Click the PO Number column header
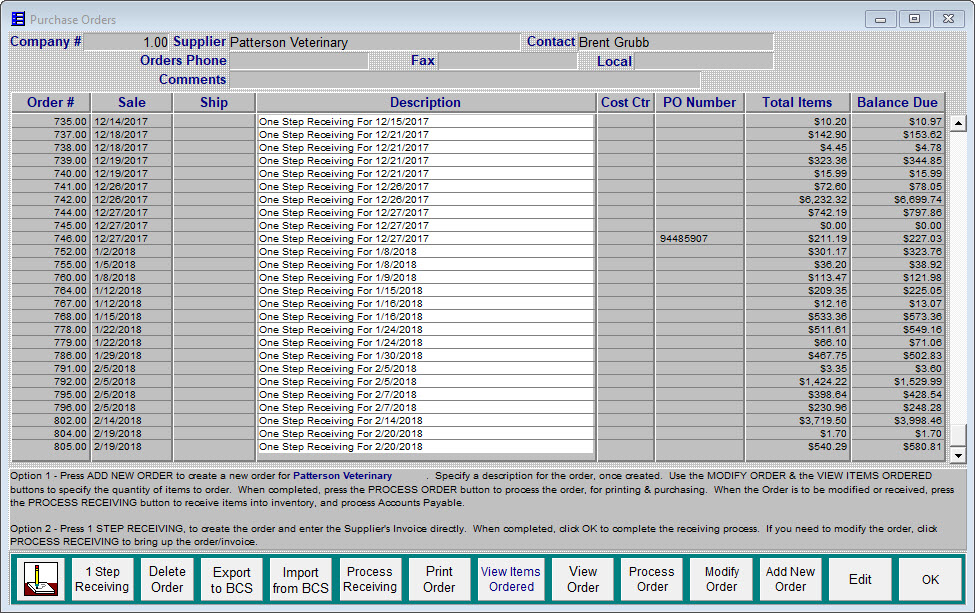Viewport: 975px width, 613px height. point(700,103)
